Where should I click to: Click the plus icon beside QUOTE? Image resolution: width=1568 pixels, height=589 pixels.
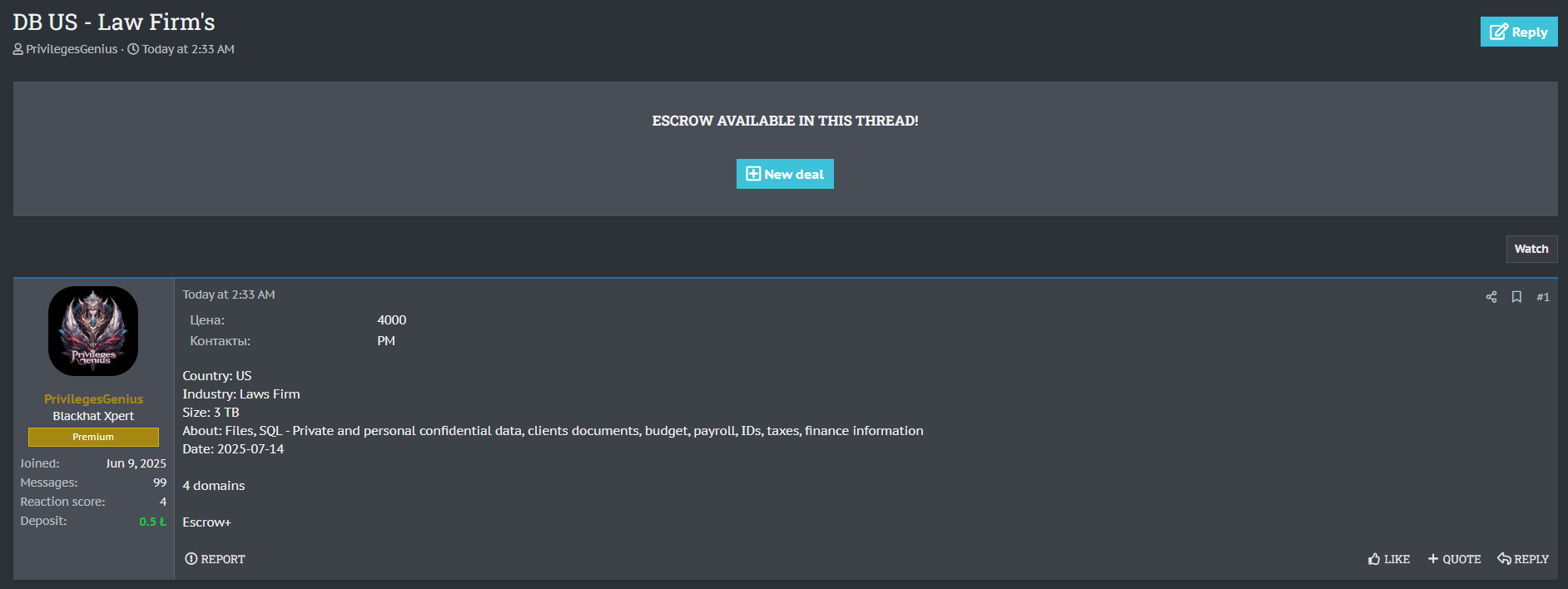(1433, 559)
